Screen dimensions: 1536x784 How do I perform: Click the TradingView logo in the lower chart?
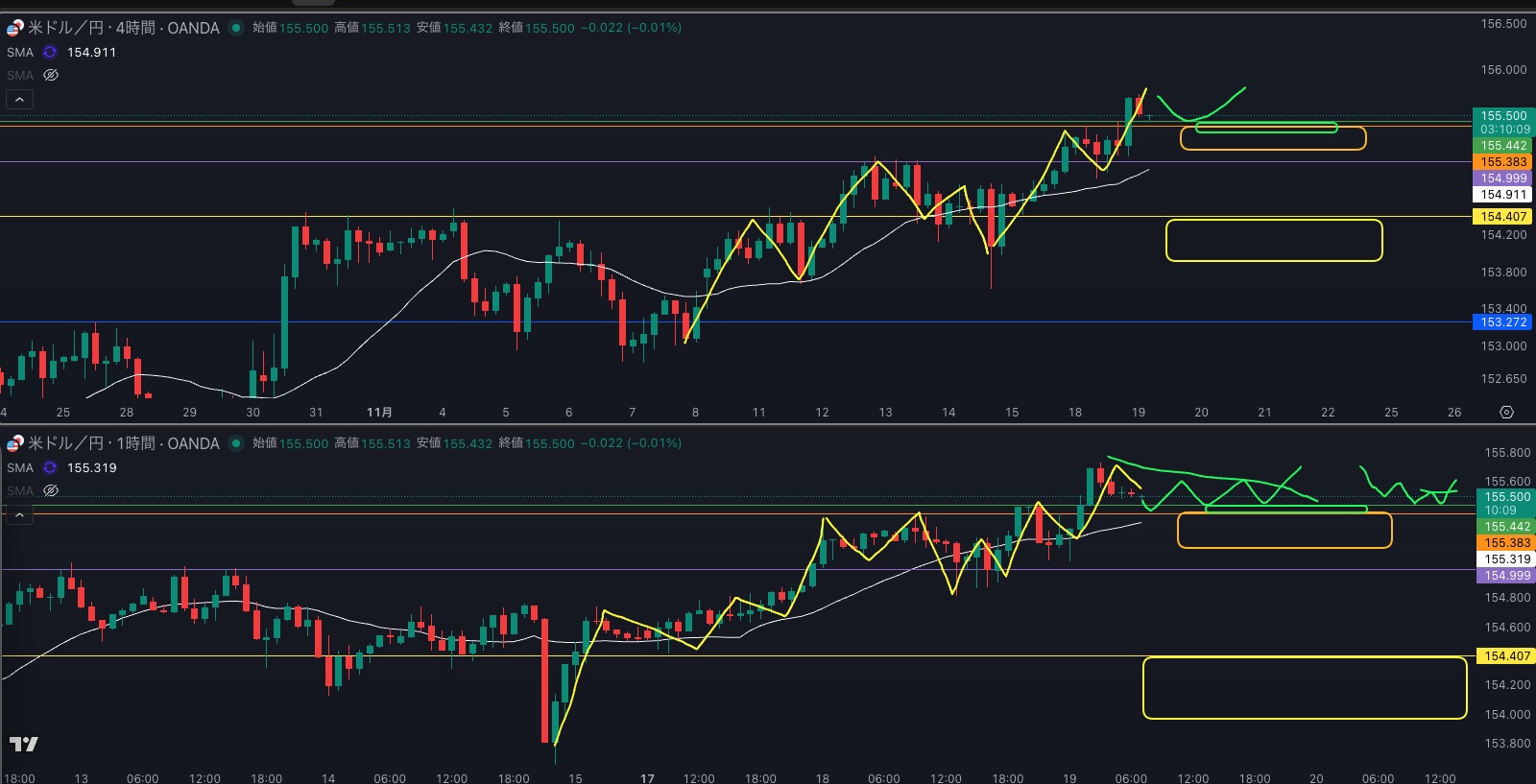point(24,744)
